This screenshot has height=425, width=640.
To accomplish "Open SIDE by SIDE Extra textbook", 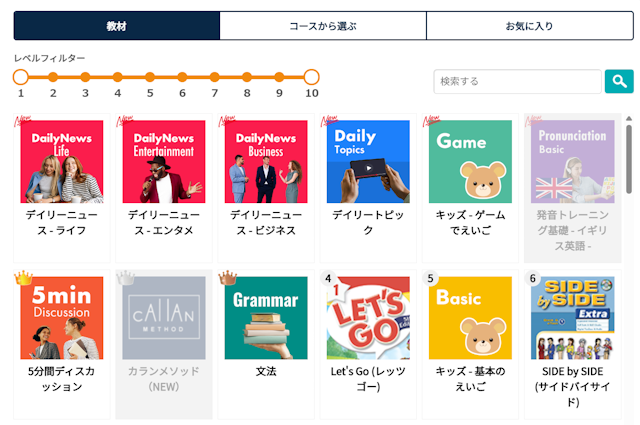I will click(x=572, y=318).
